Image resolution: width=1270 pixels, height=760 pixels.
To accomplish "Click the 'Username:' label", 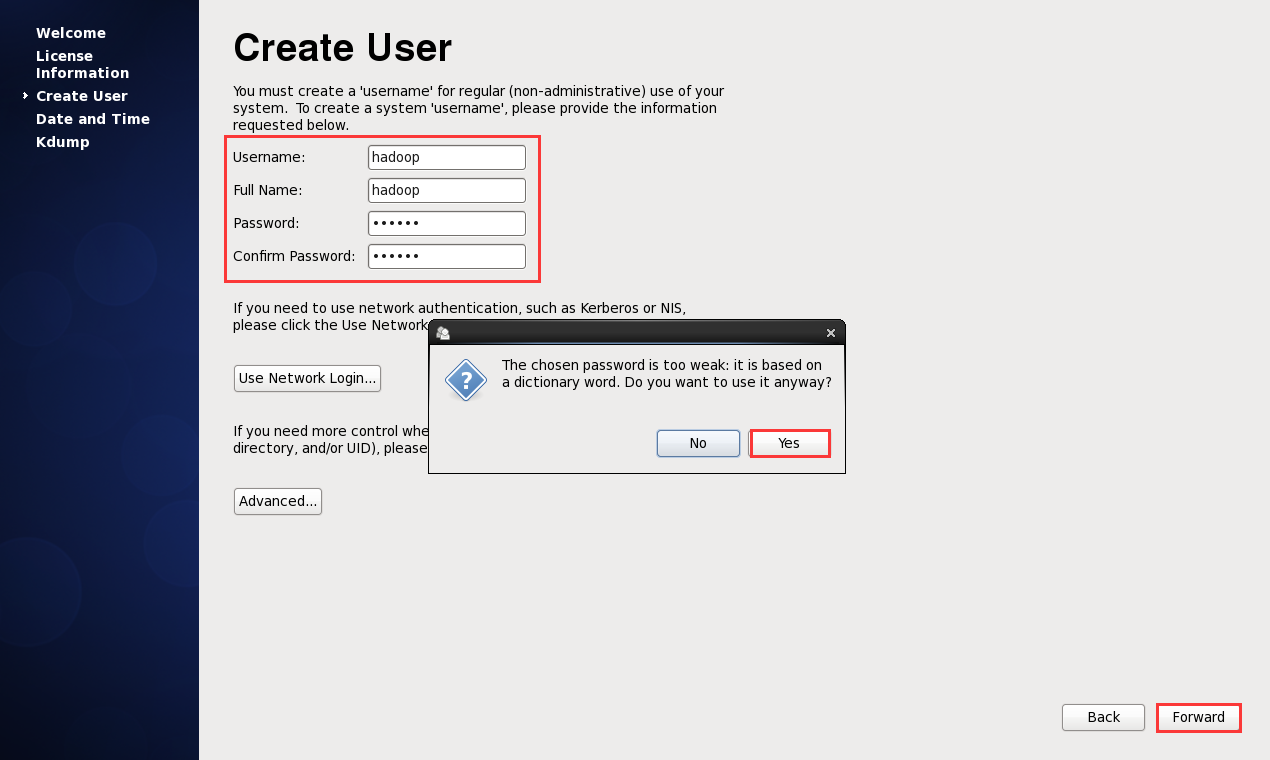I will pos(269,157).
